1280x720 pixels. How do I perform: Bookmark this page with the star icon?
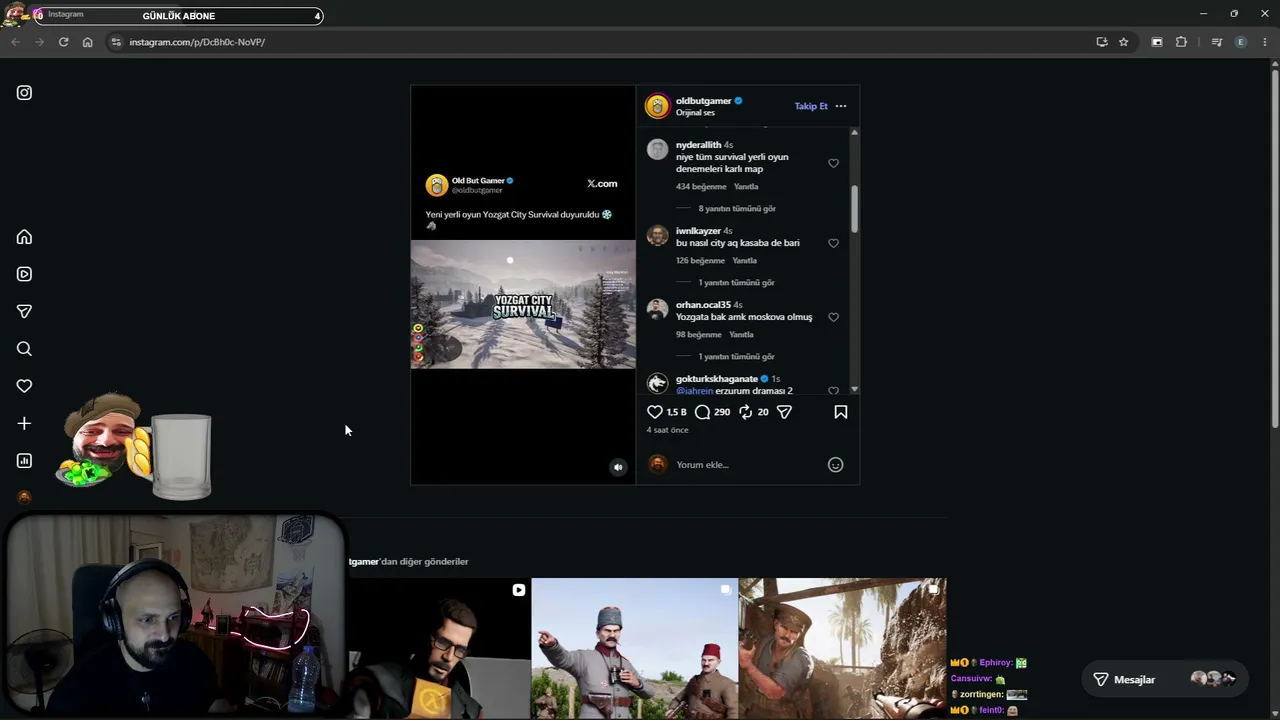pos(1124,42)
